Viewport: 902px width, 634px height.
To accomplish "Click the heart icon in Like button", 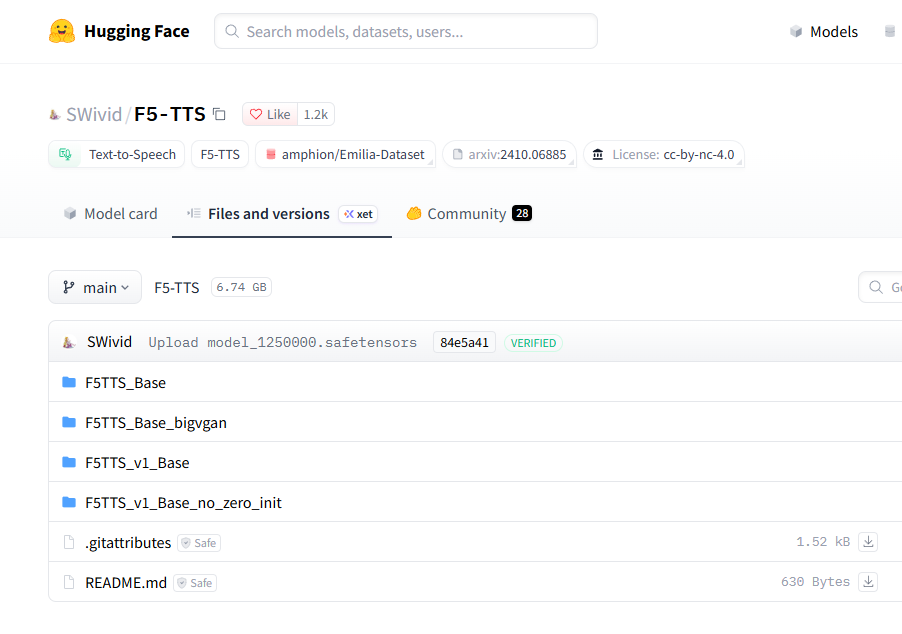I will (256, 114).
